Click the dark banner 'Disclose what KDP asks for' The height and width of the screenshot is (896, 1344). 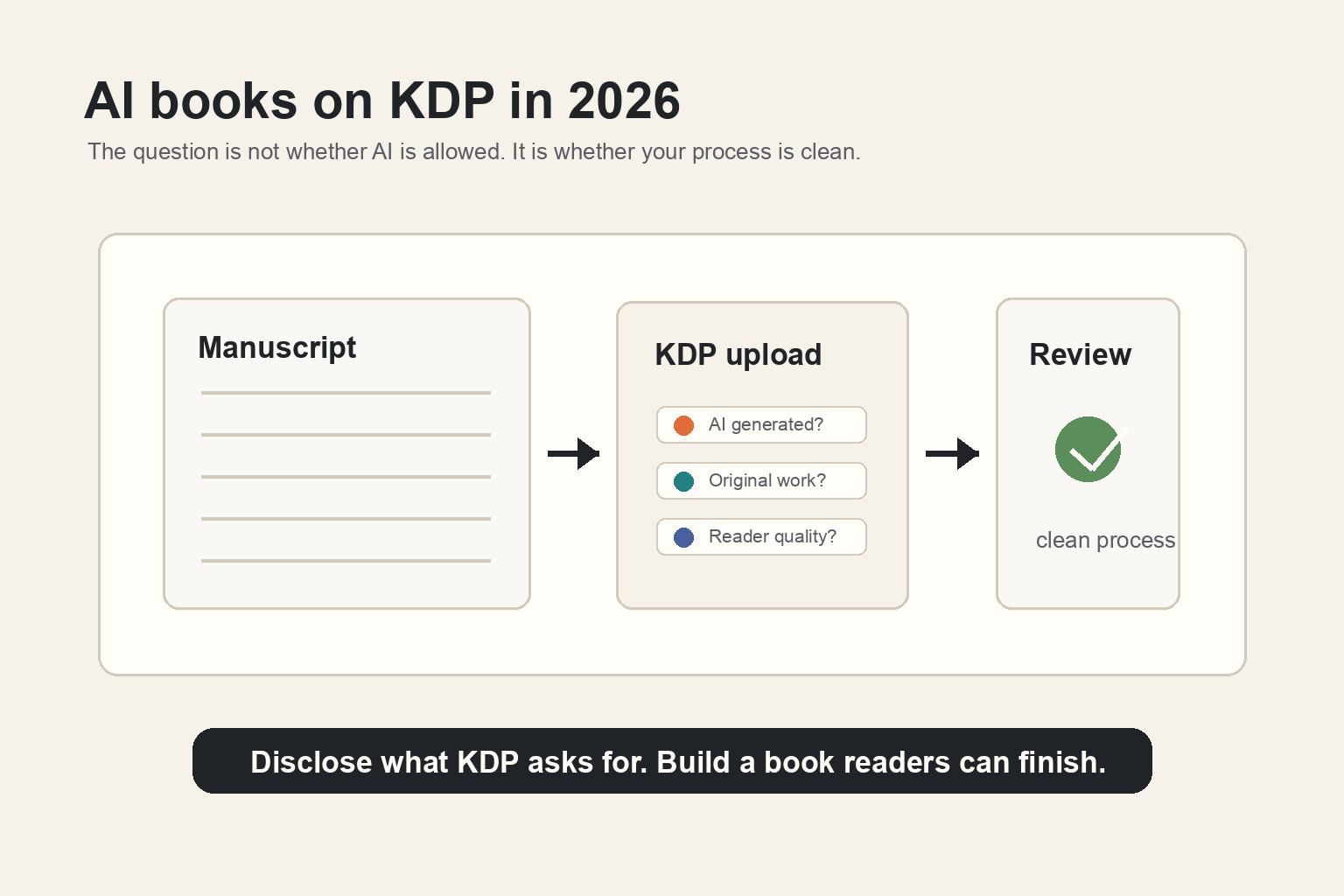pyautogui.click(x=672, y=761)
